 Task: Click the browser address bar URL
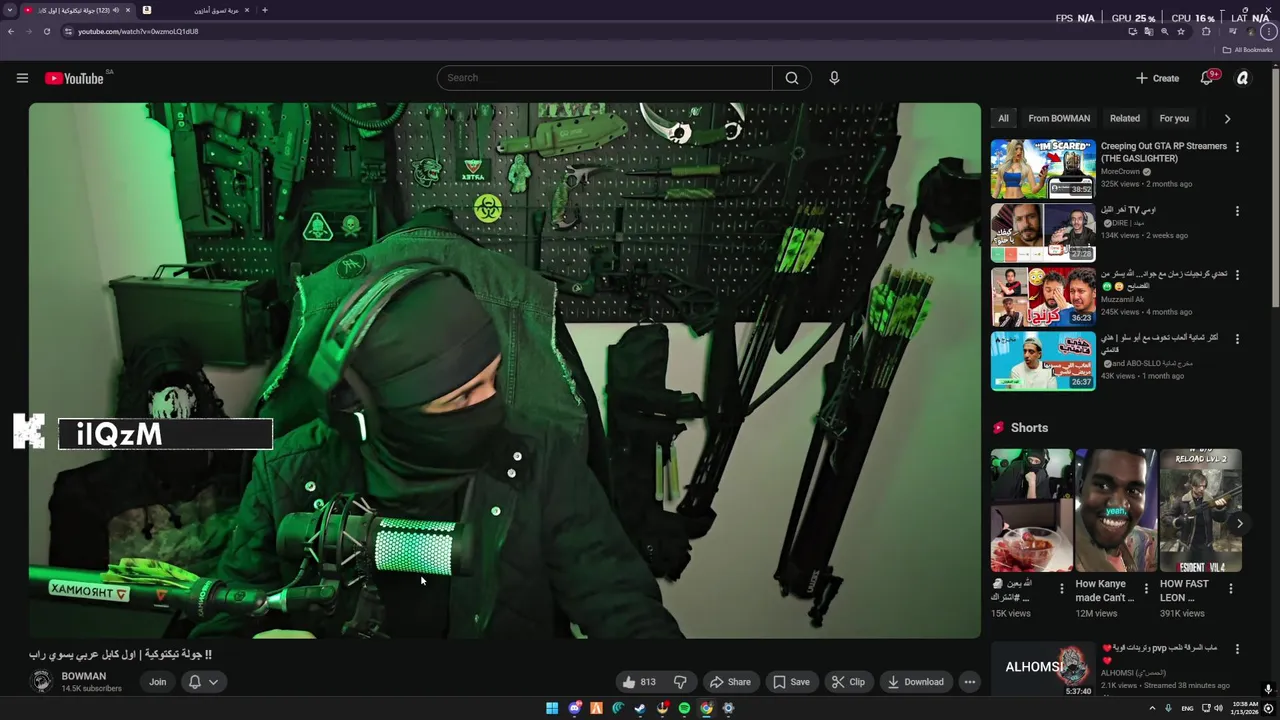[138, 31]
